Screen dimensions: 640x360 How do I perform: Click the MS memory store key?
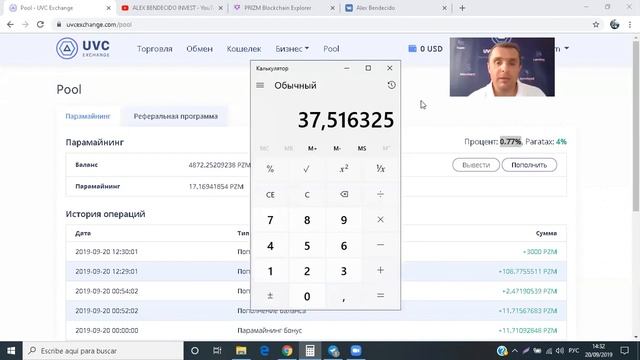point(362,148)
